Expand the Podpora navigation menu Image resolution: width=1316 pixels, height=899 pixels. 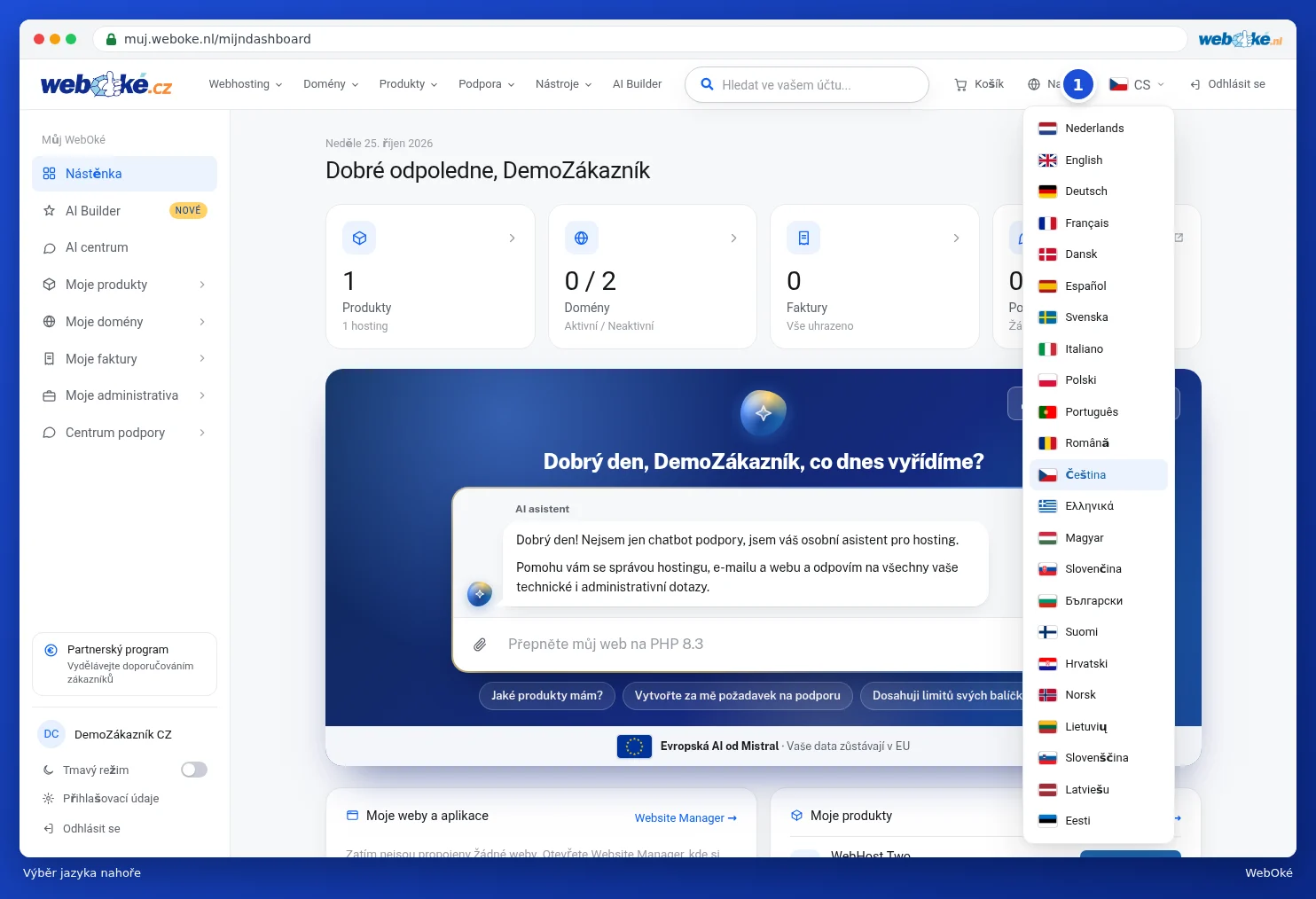[487, 84]
